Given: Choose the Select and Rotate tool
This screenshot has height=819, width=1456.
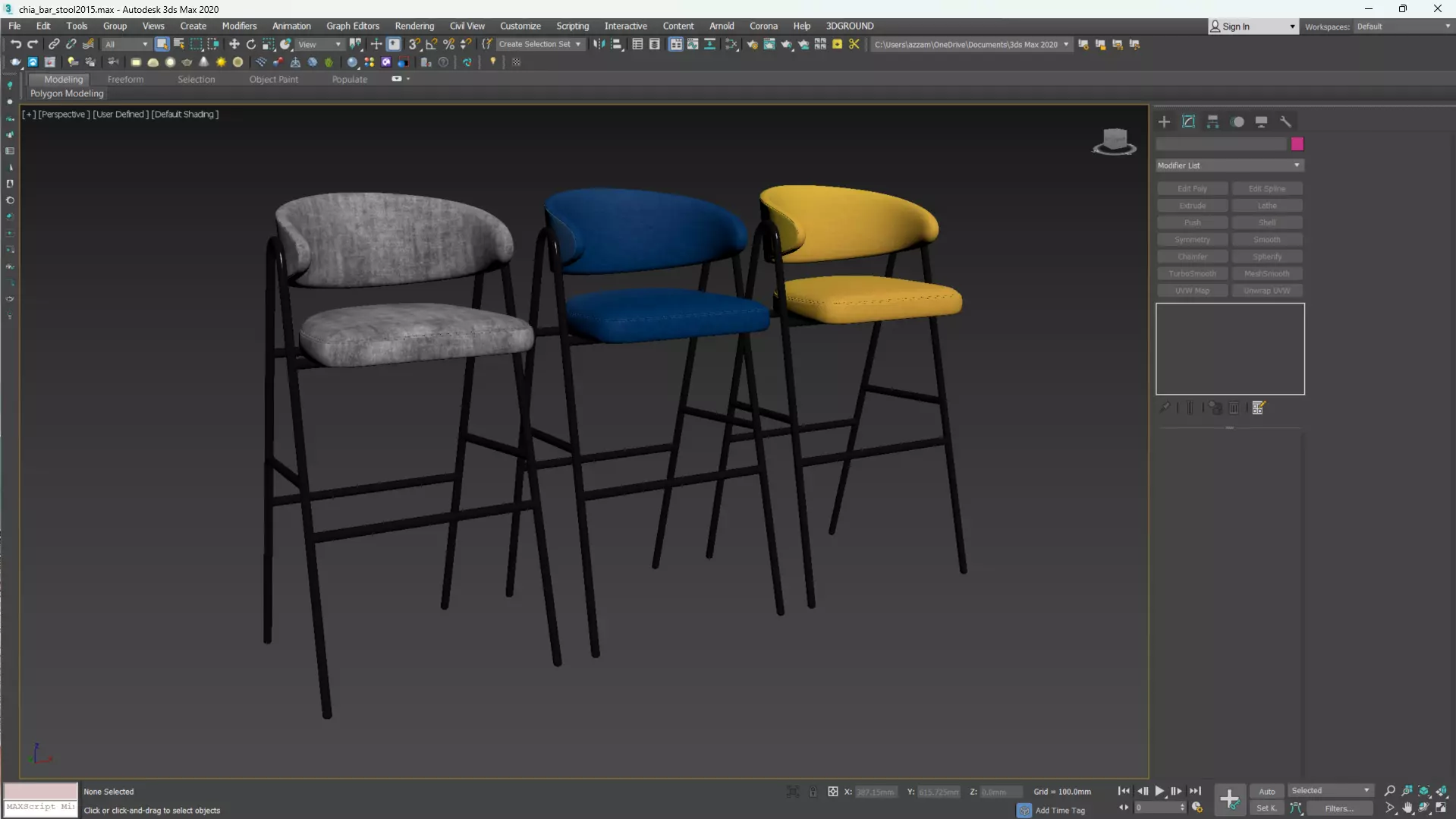Looking at the screenshot, I should [251, 44].
